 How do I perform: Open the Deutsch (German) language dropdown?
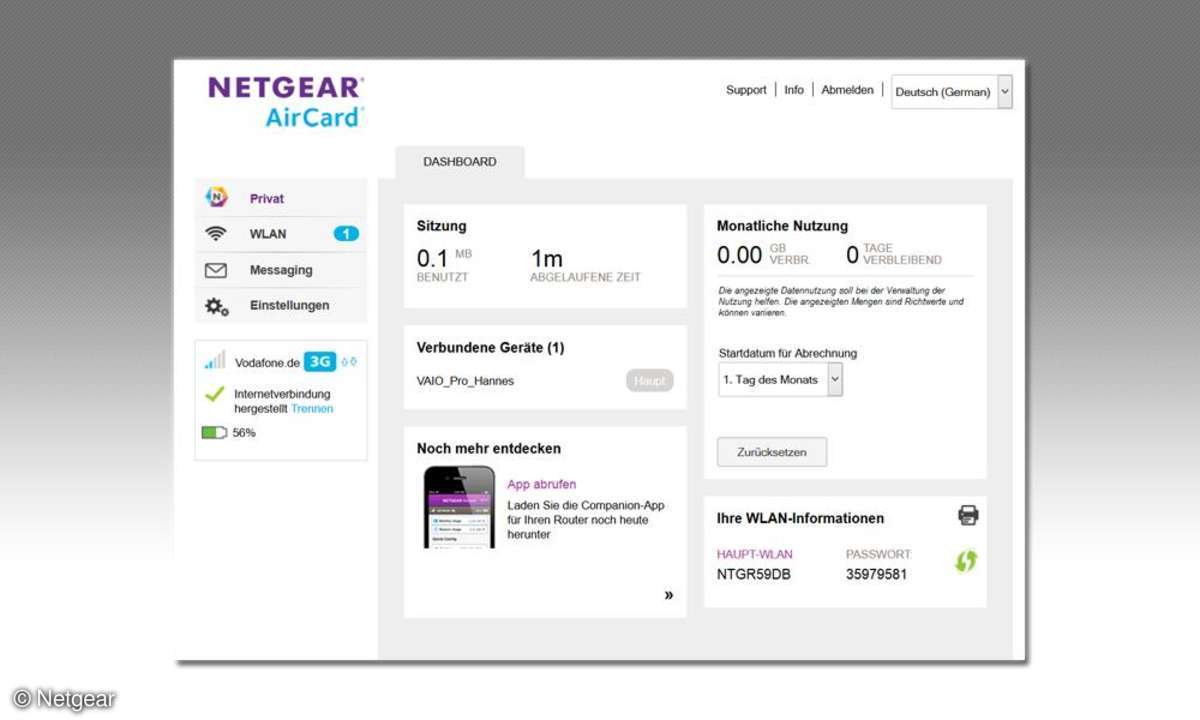pos(951,92)
